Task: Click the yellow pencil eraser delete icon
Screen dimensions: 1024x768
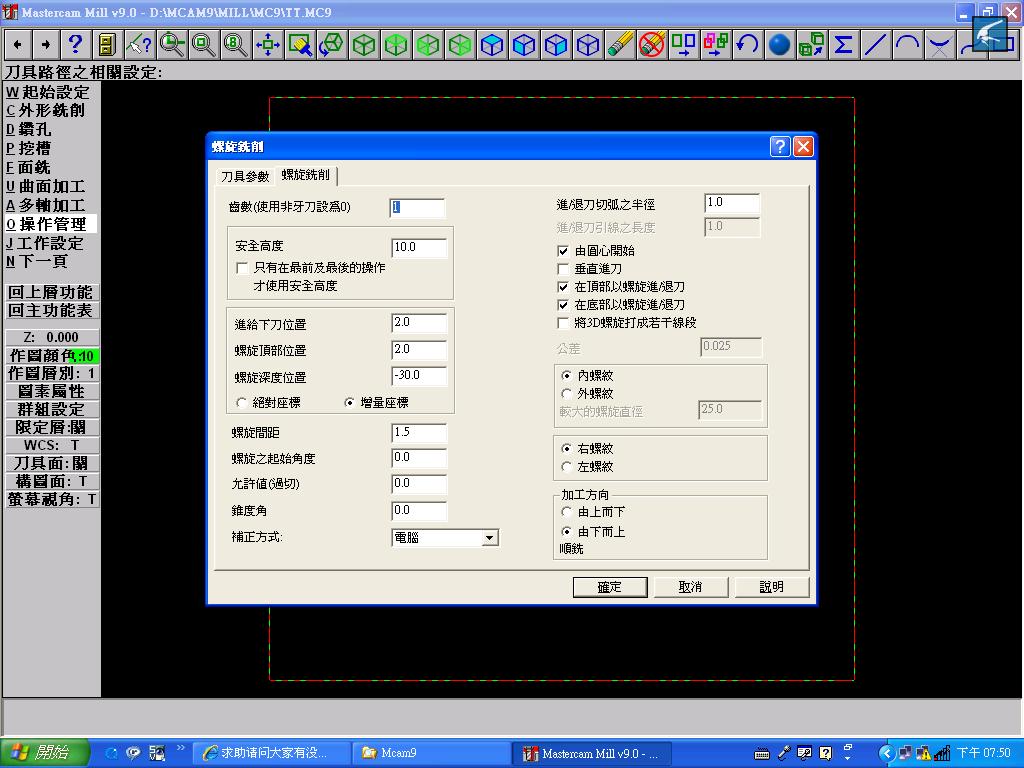Action: [620, 44]
